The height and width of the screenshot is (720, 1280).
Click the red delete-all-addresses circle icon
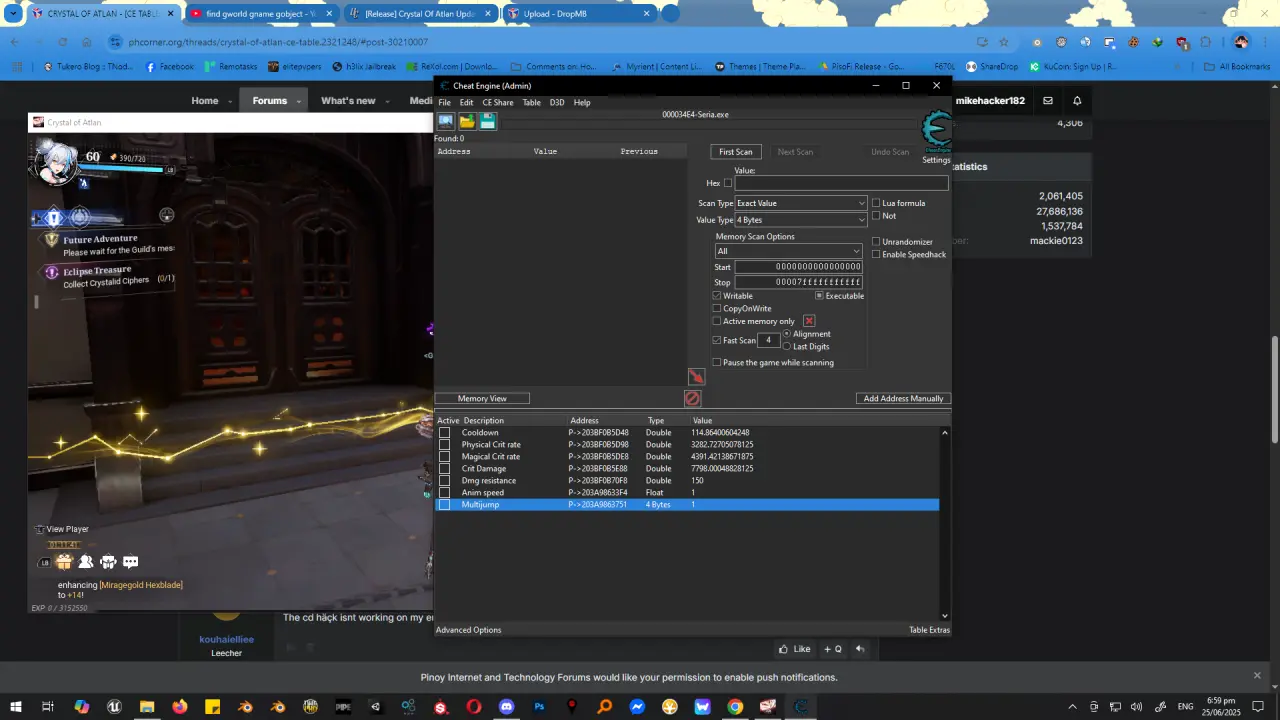click(x=692, y=398)
